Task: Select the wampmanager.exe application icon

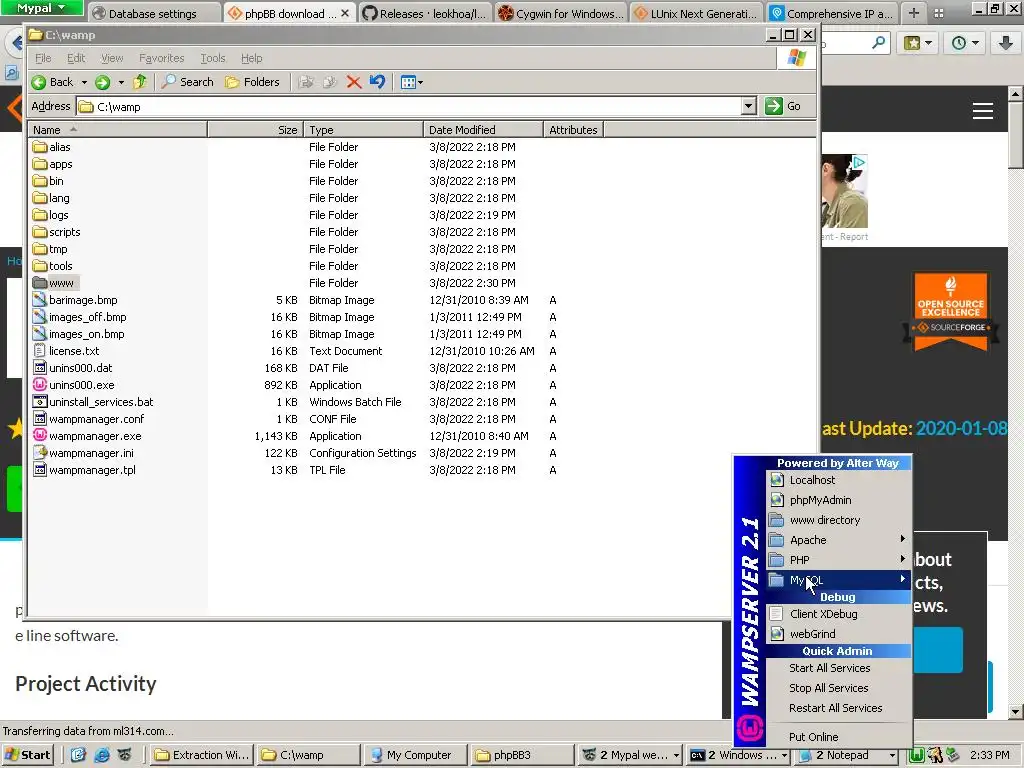Action: tap(40, 436)
